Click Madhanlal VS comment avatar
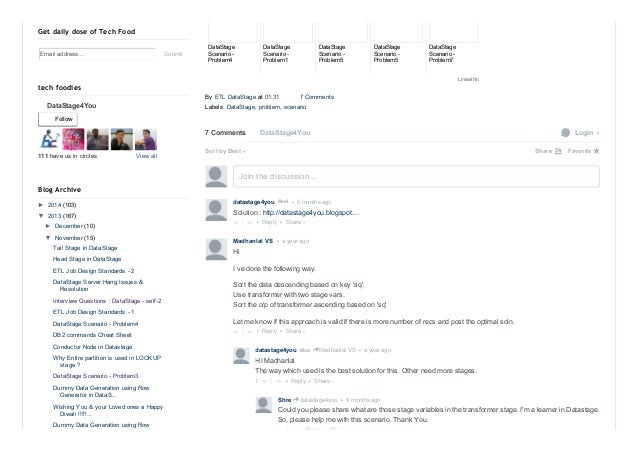 pos(216,249)
